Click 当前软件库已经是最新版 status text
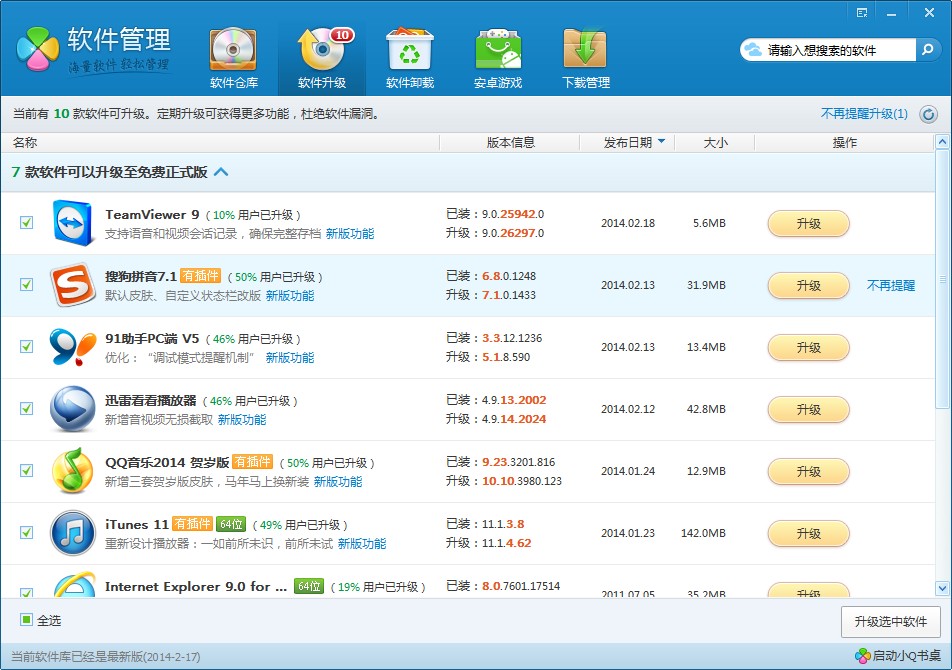This screenshot has width=952, height=670. 106,657
